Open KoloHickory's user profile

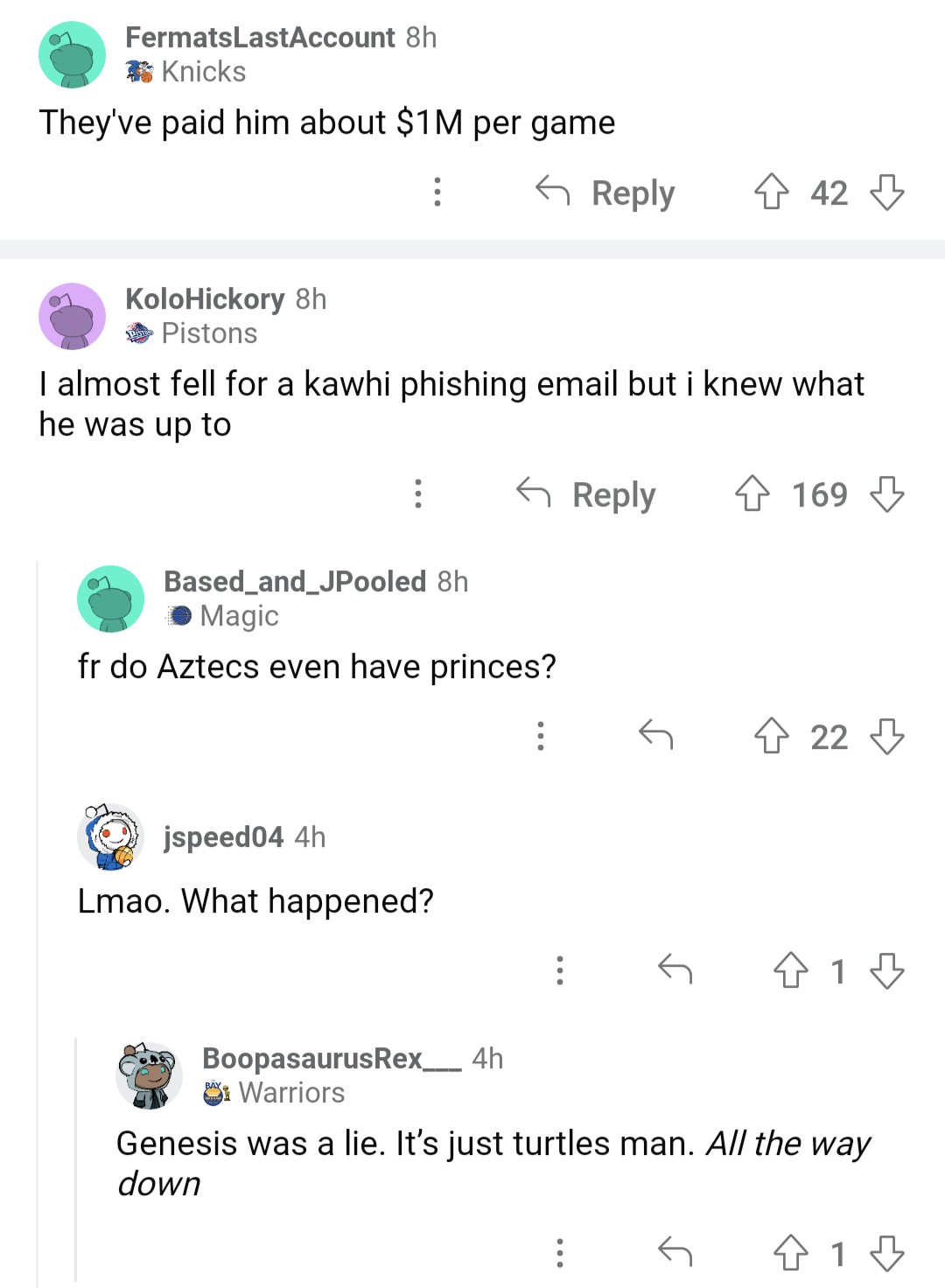[x=205, y=298]
